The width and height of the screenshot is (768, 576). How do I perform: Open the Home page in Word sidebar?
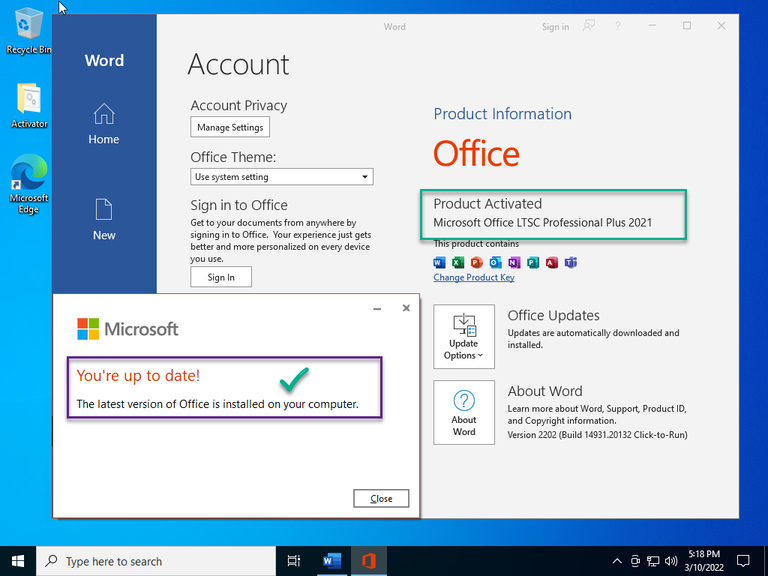pyautogui.click(x=104, y=124)
